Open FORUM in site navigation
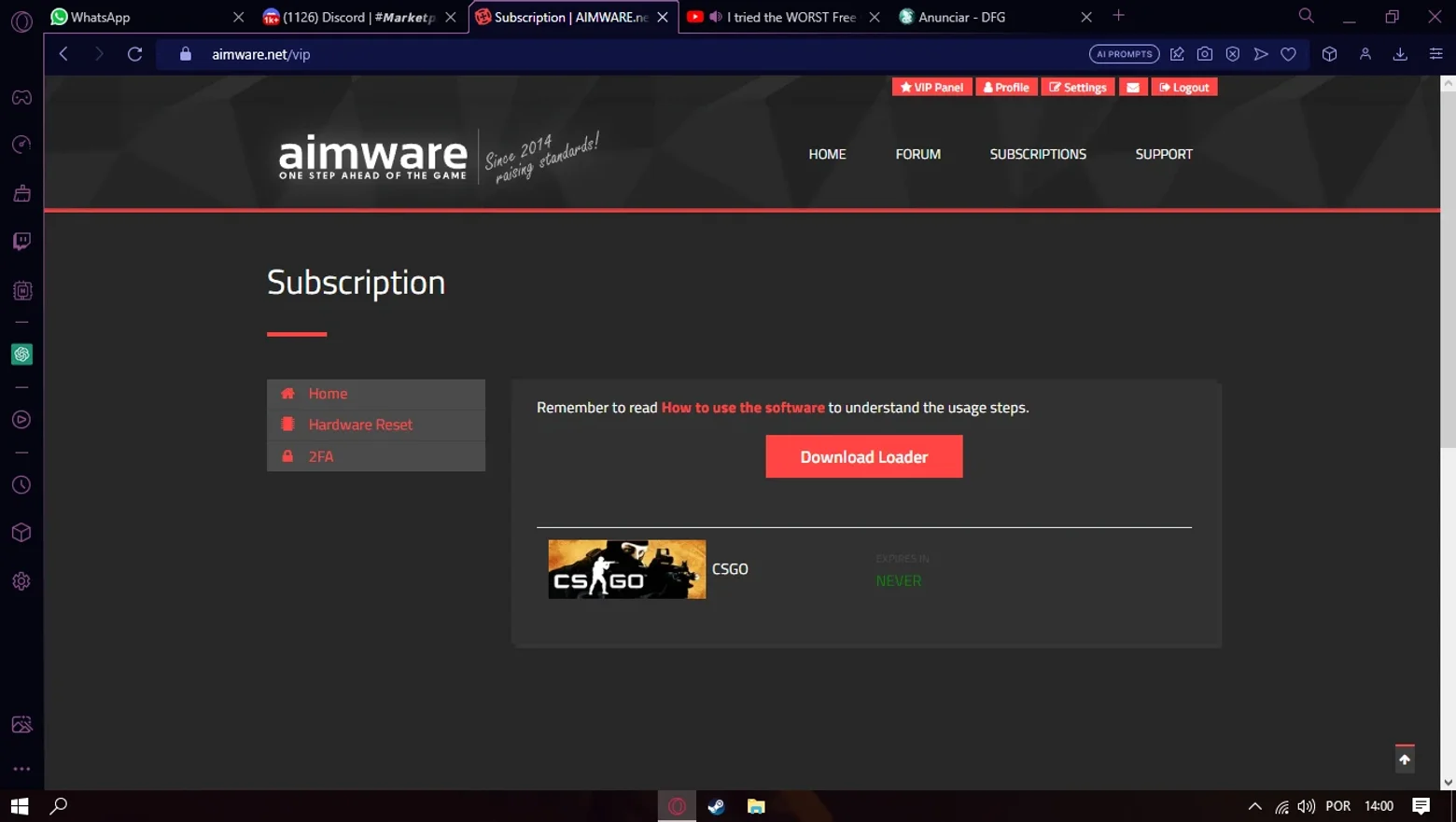 click(x=917, y=154)
